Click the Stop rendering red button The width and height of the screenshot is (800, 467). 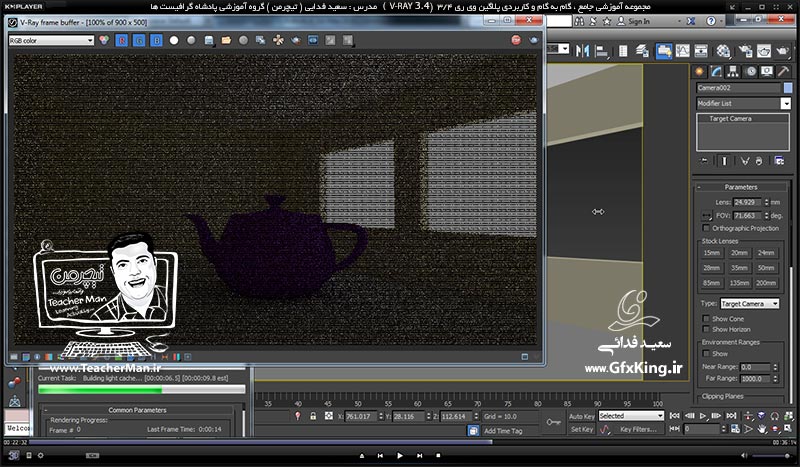coord(516,40)
